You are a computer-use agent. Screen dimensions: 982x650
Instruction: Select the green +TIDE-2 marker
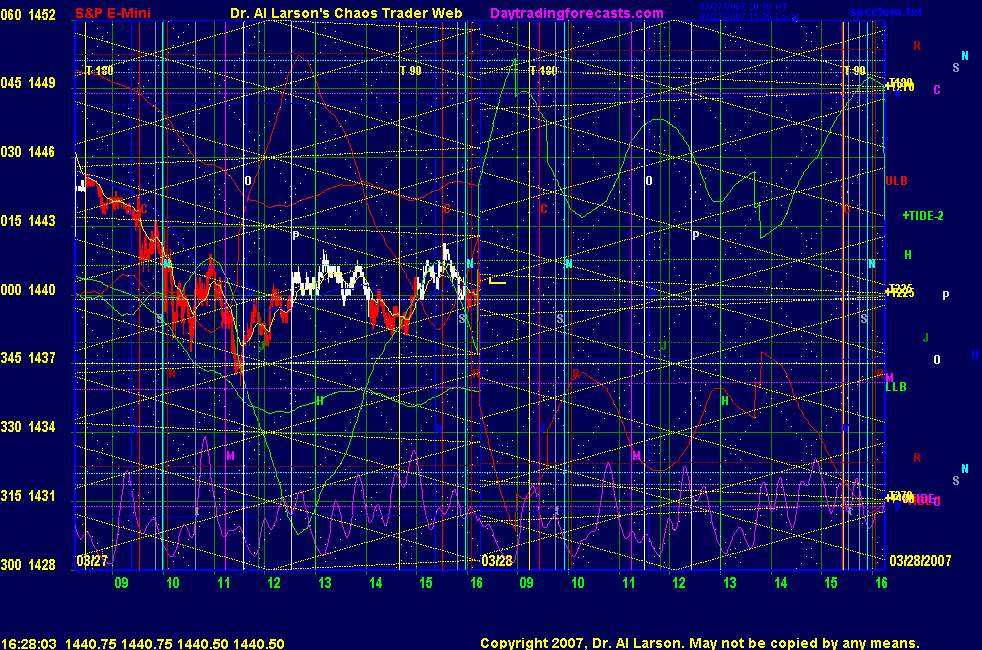pyautogui.click(x=923, y=215)
